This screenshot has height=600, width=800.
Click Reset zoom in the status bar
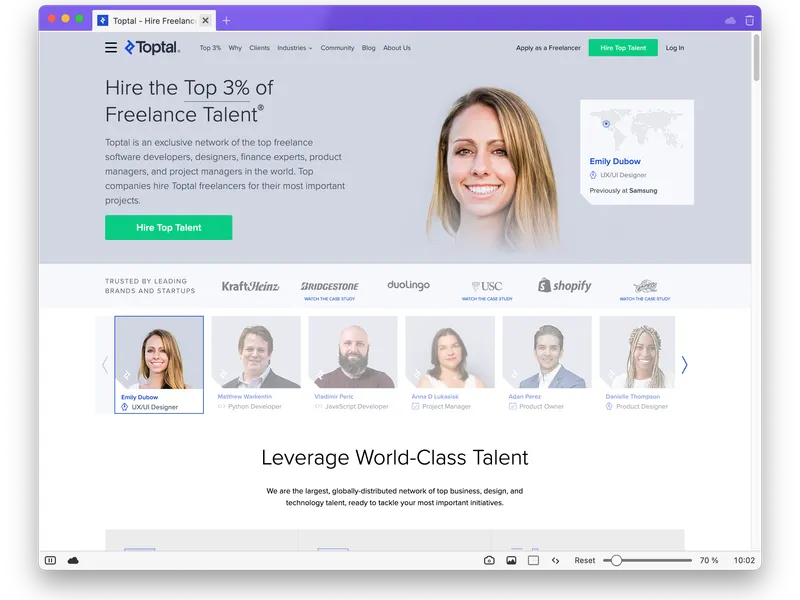585,560
